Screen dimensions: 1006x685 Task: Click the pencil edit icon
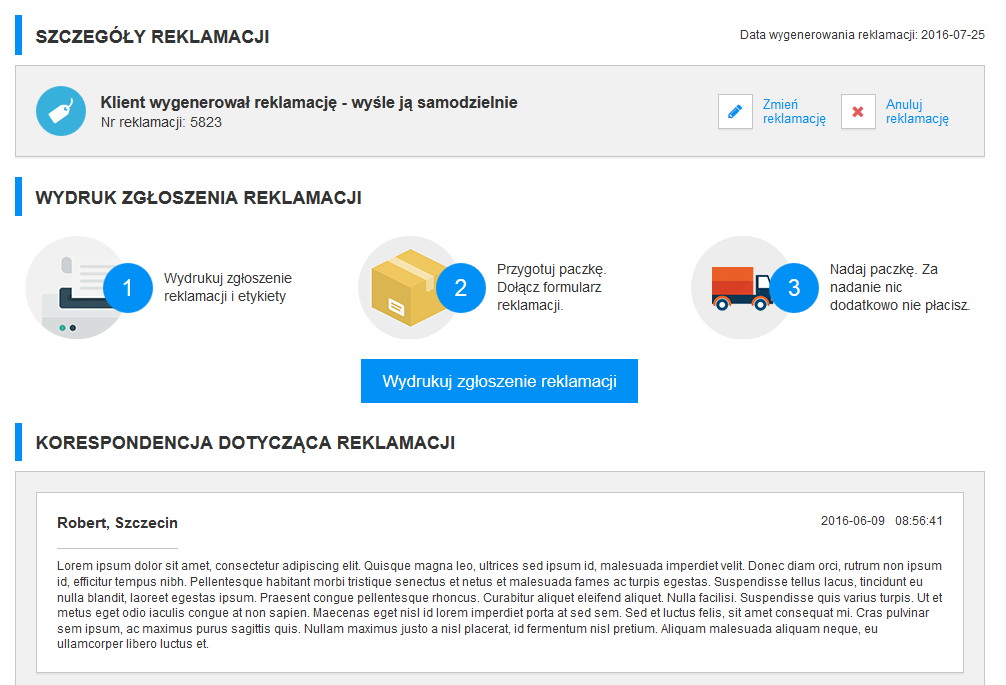coord(735,112)
